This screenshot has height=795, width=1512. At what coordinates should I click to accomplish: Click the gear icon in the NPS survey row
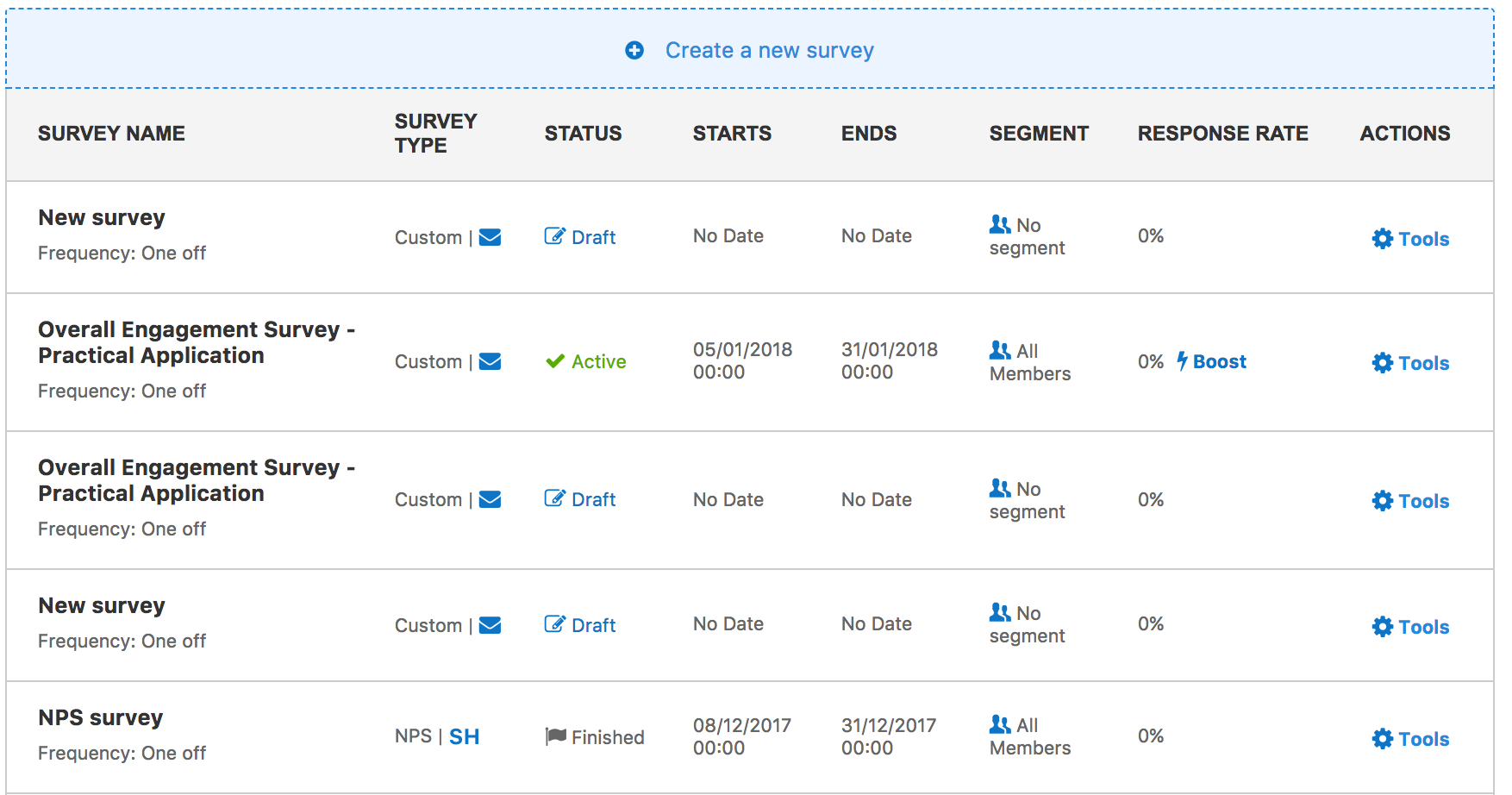tap(1383, 739)
